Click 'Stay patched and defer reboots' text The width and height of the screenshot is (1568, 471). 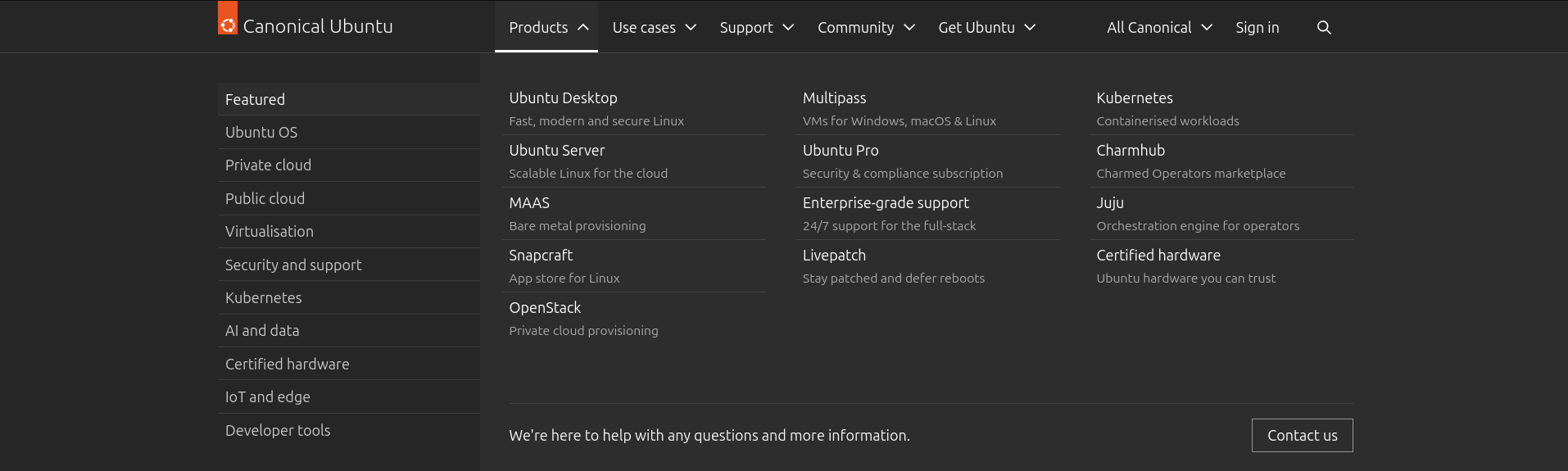coord(894,278)
